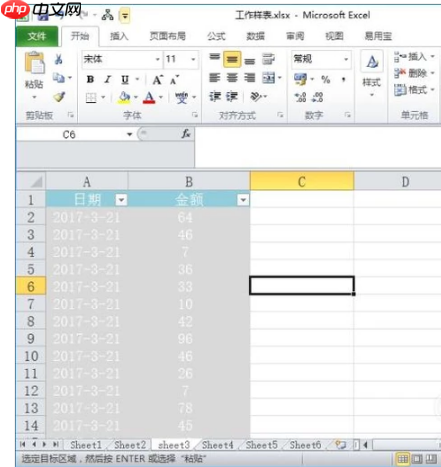The width and height of the screenshot is (441, 467).
Task: Open the fill color bucket swatch
Action: pos(124,97)
